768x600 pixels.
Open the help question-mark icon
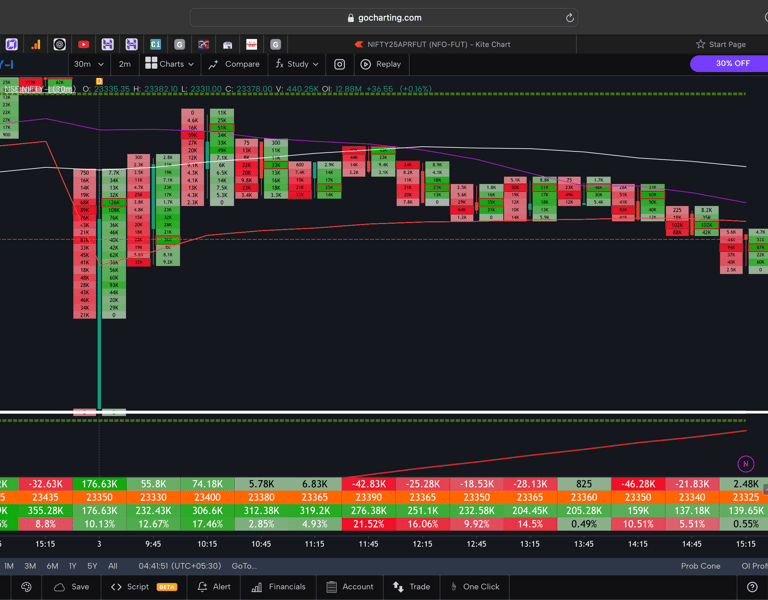click(x=752, y=587)
